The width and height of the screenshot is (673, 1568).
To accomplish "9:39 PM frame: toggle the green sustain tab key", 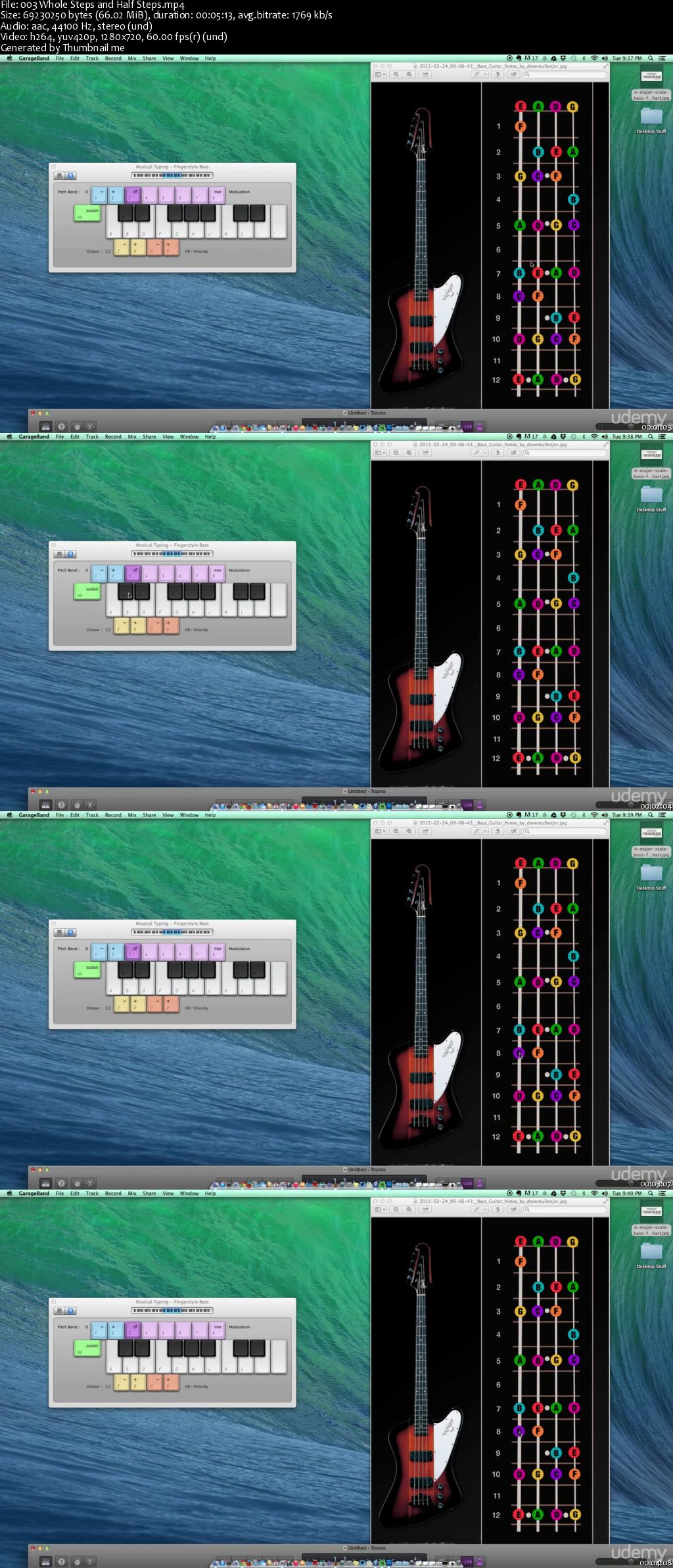I will tap(87, 970).
